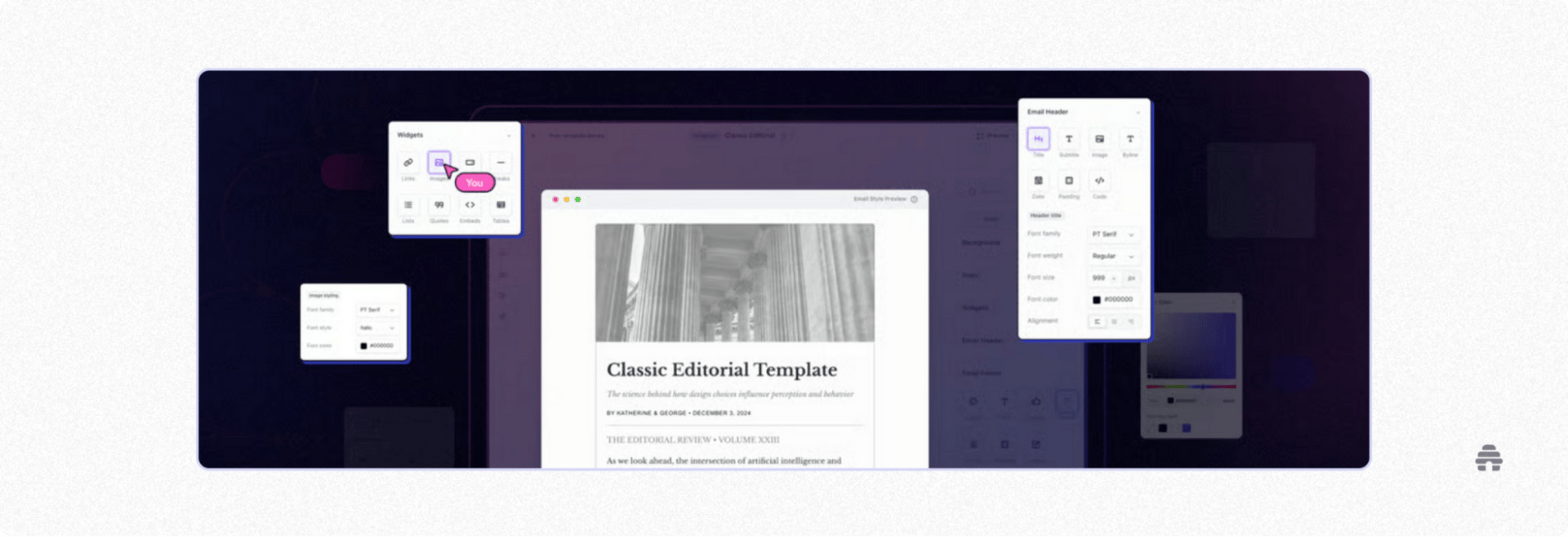Screen dimensions: 1568x537
Task: Select the Date element in Email Header
Action: 1038,181
